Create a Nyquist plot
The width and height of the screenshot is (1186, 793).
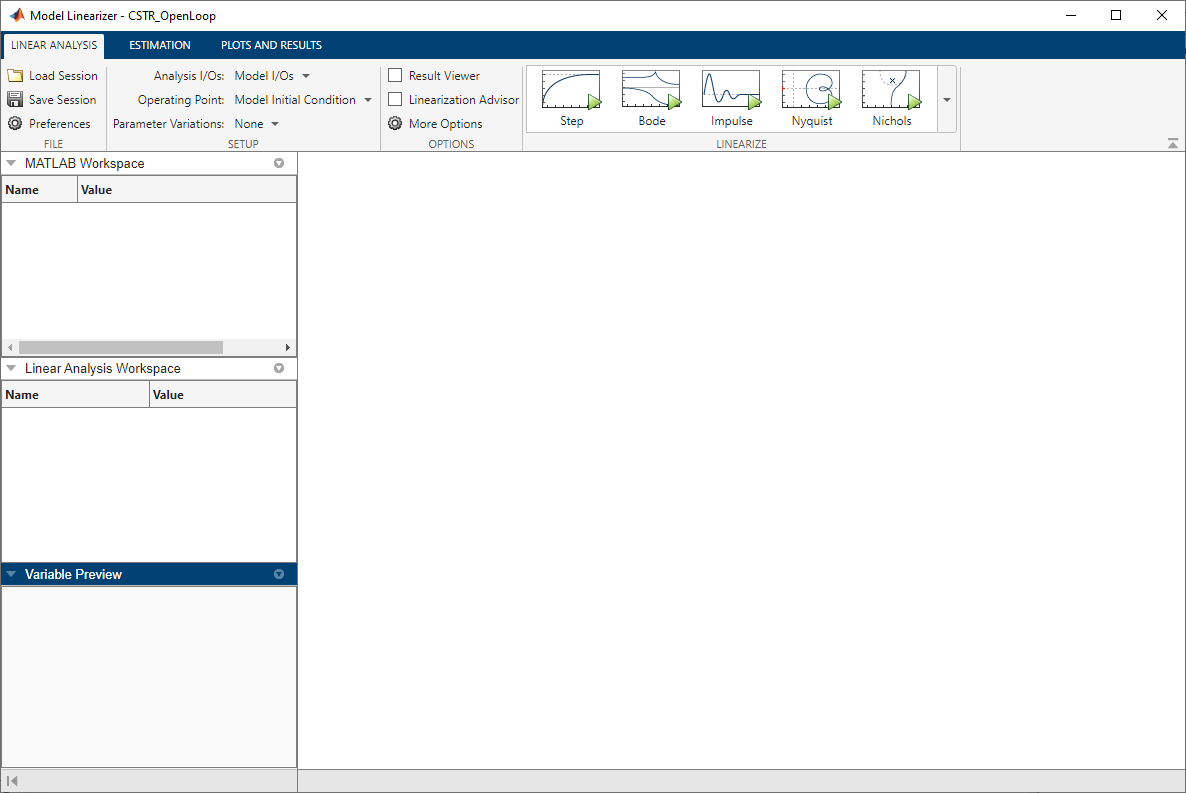810,95
